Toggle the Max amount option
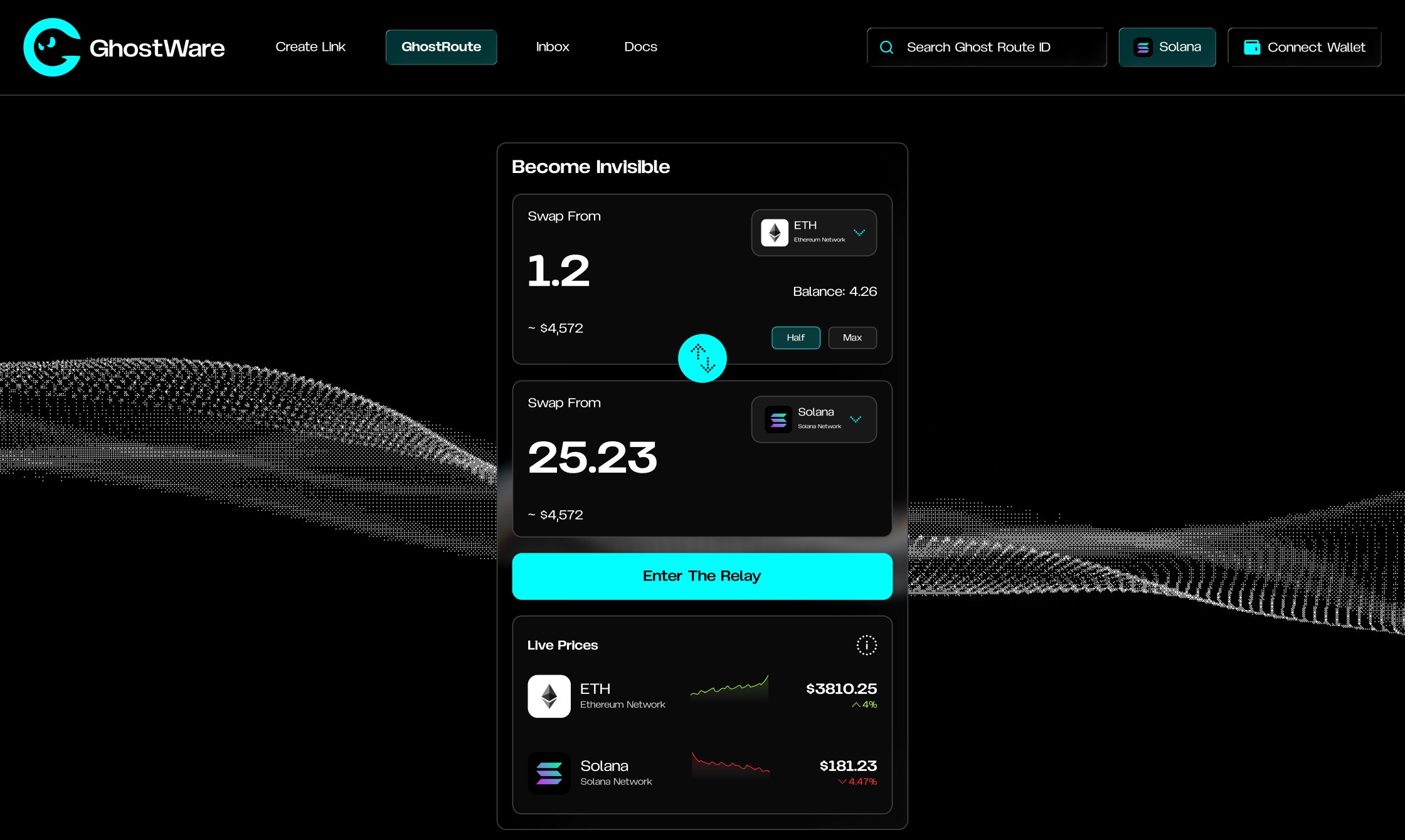 click(852, 337)
